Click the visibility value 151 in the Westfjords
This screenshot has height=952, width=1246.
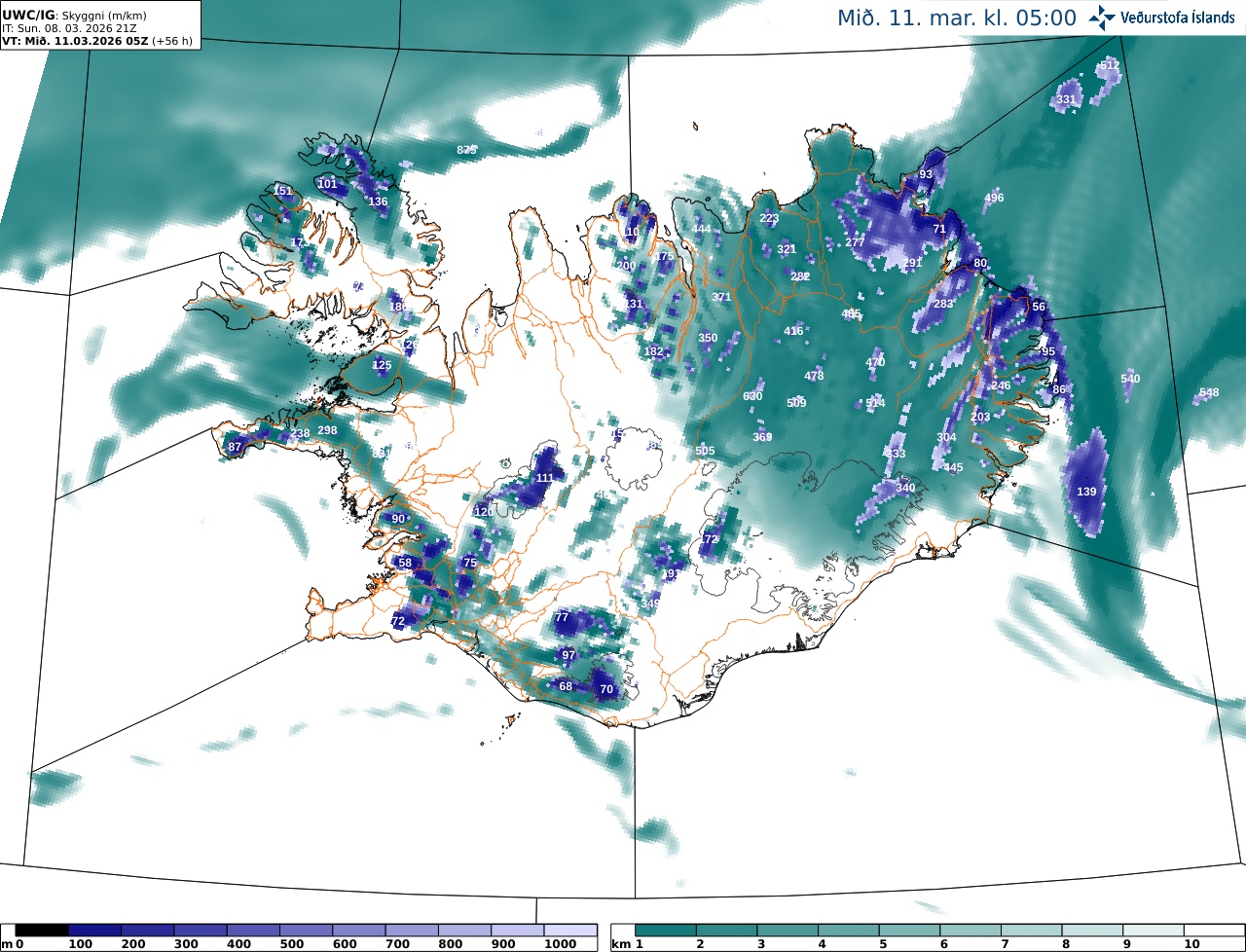coord(283,191)
